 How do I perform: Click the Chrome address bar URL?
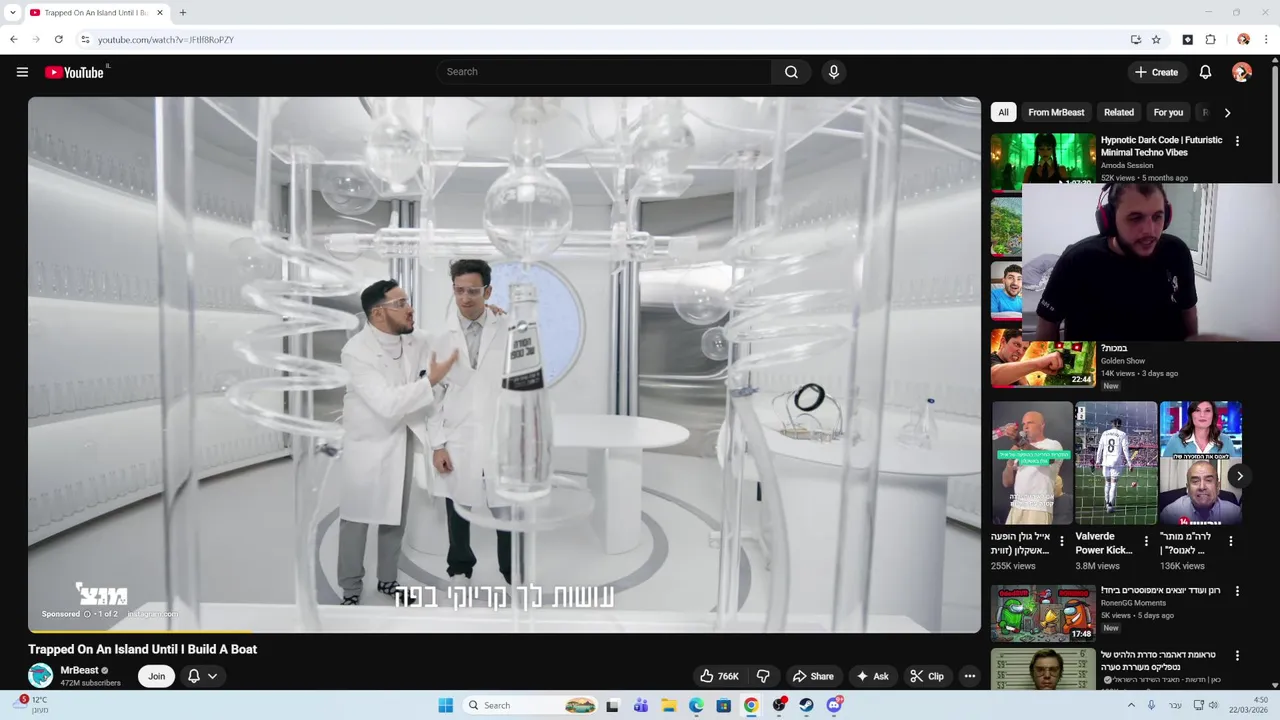(x=166, y=40)
